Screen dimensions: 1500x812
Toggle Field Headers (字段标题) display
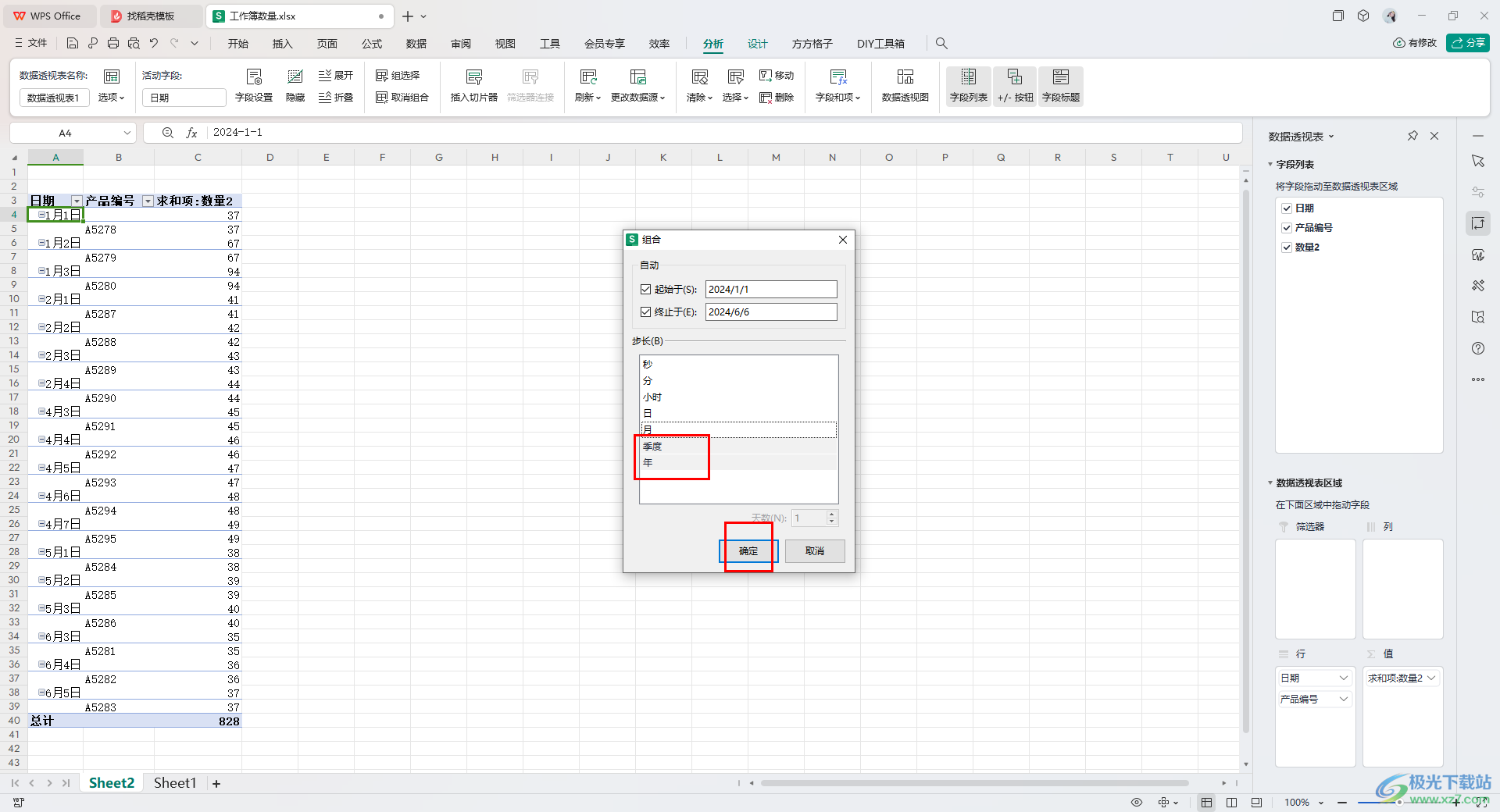(1061, 86)
